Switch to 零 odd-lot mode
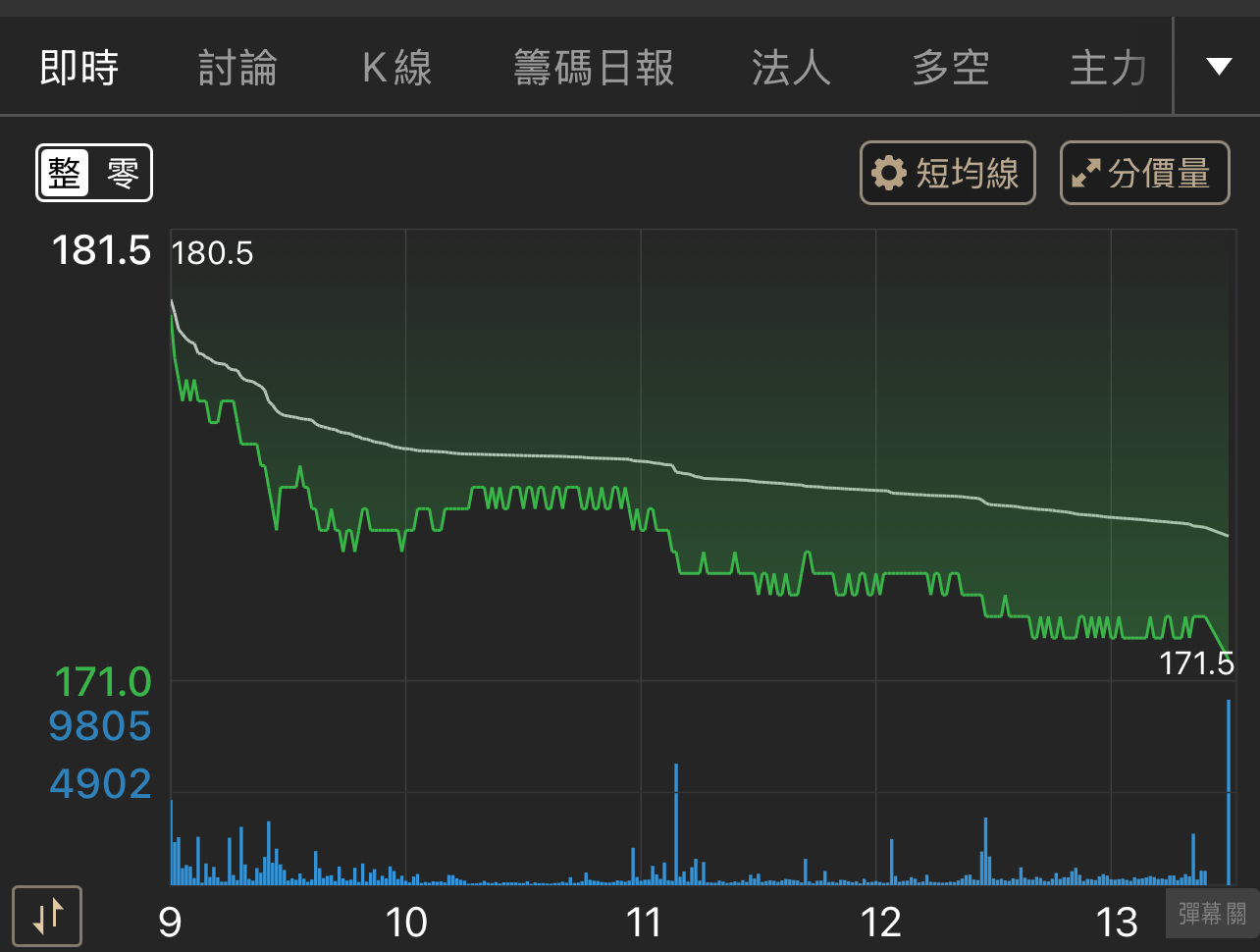The height and width of the screenshot is (952, 1260). pos(123,174)
